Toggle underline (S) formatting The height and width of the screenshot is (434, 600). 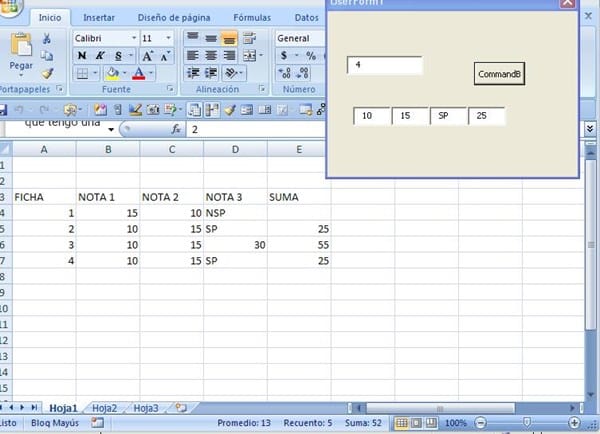click(x=118, y=56)
